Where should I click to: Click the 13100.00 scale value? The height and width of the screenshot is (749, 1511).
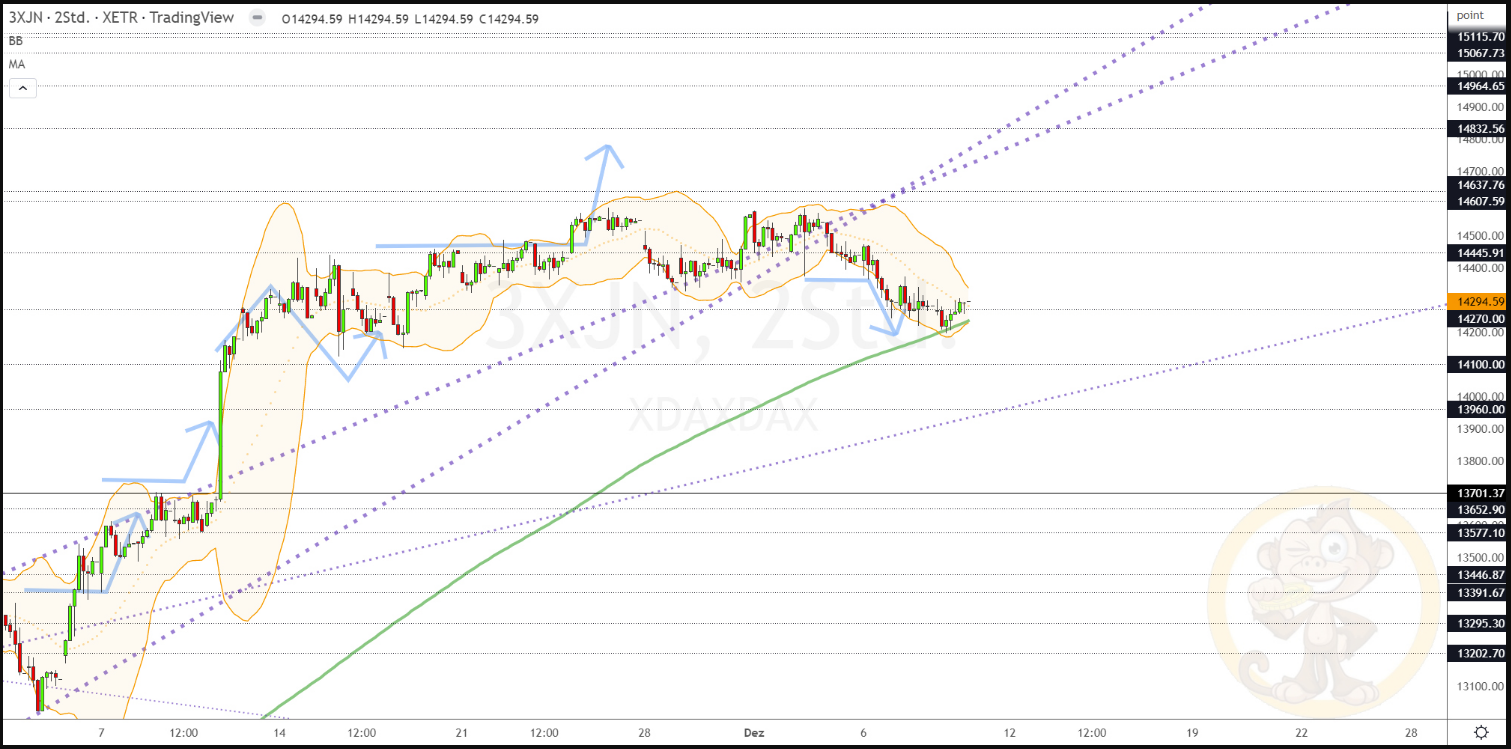point(1481,686)
